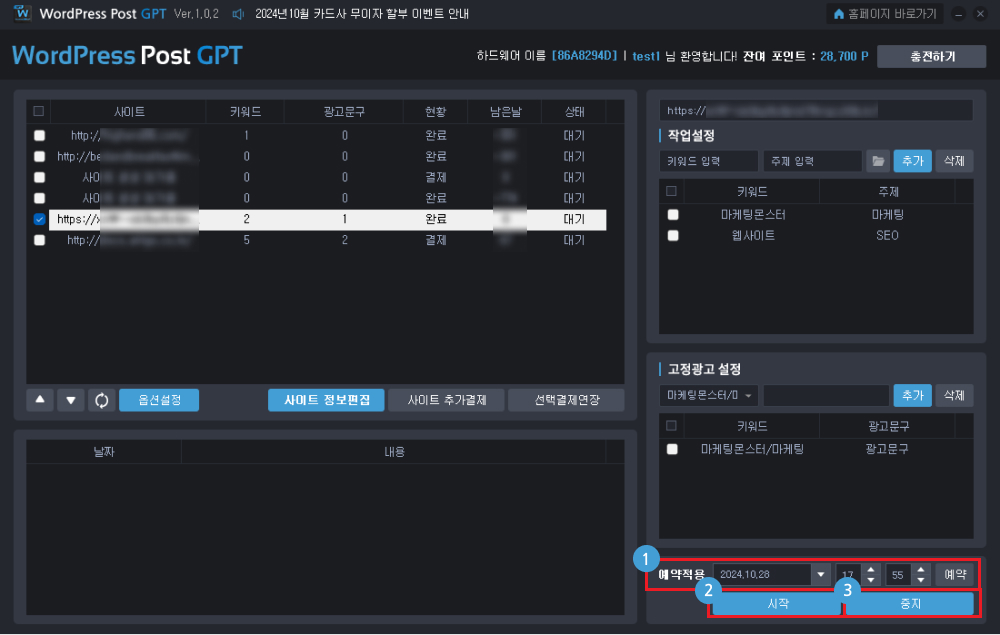Click the WordPress logo icon in title bar
The height and width of the screenshot is (635, 1000).
[x=22, y=13]
